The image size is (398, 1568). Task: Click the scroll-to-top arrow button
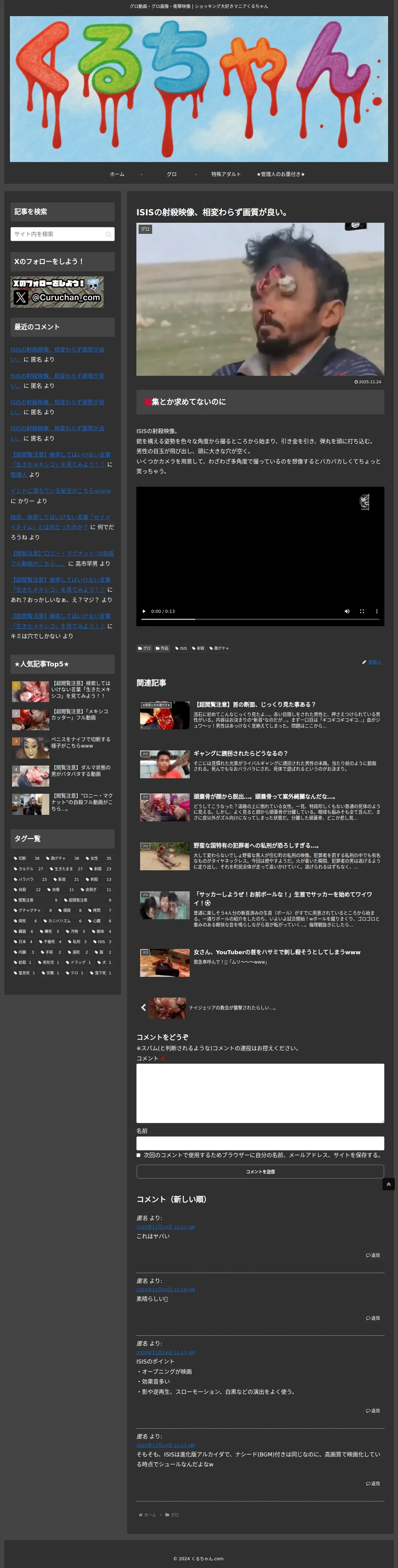pos(389,1184)
